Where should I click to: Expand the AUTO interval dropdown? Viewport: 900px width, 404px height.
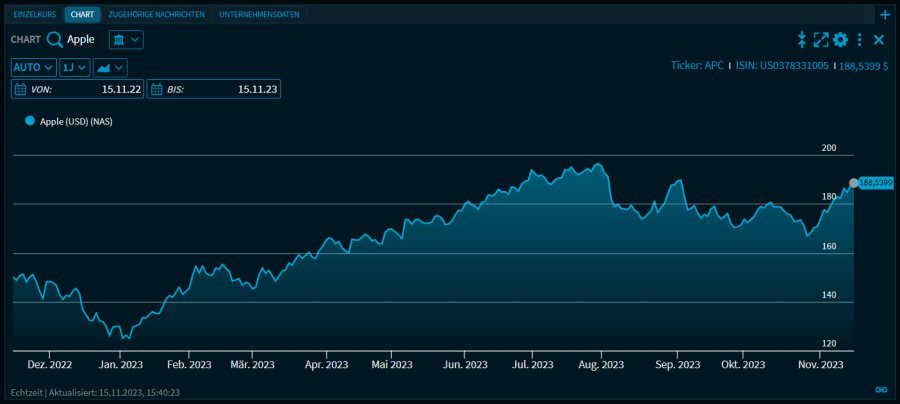(34, 67)
